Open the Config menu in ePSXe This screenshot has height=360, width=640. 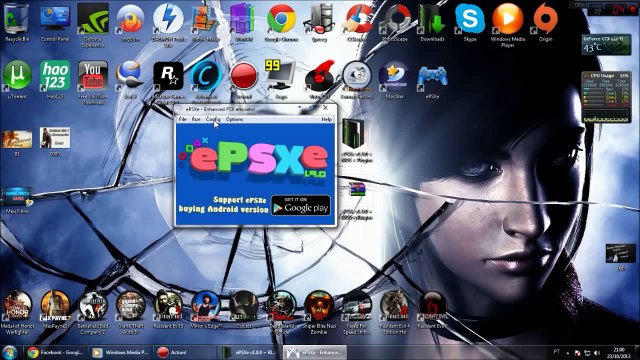click(213, 120)
